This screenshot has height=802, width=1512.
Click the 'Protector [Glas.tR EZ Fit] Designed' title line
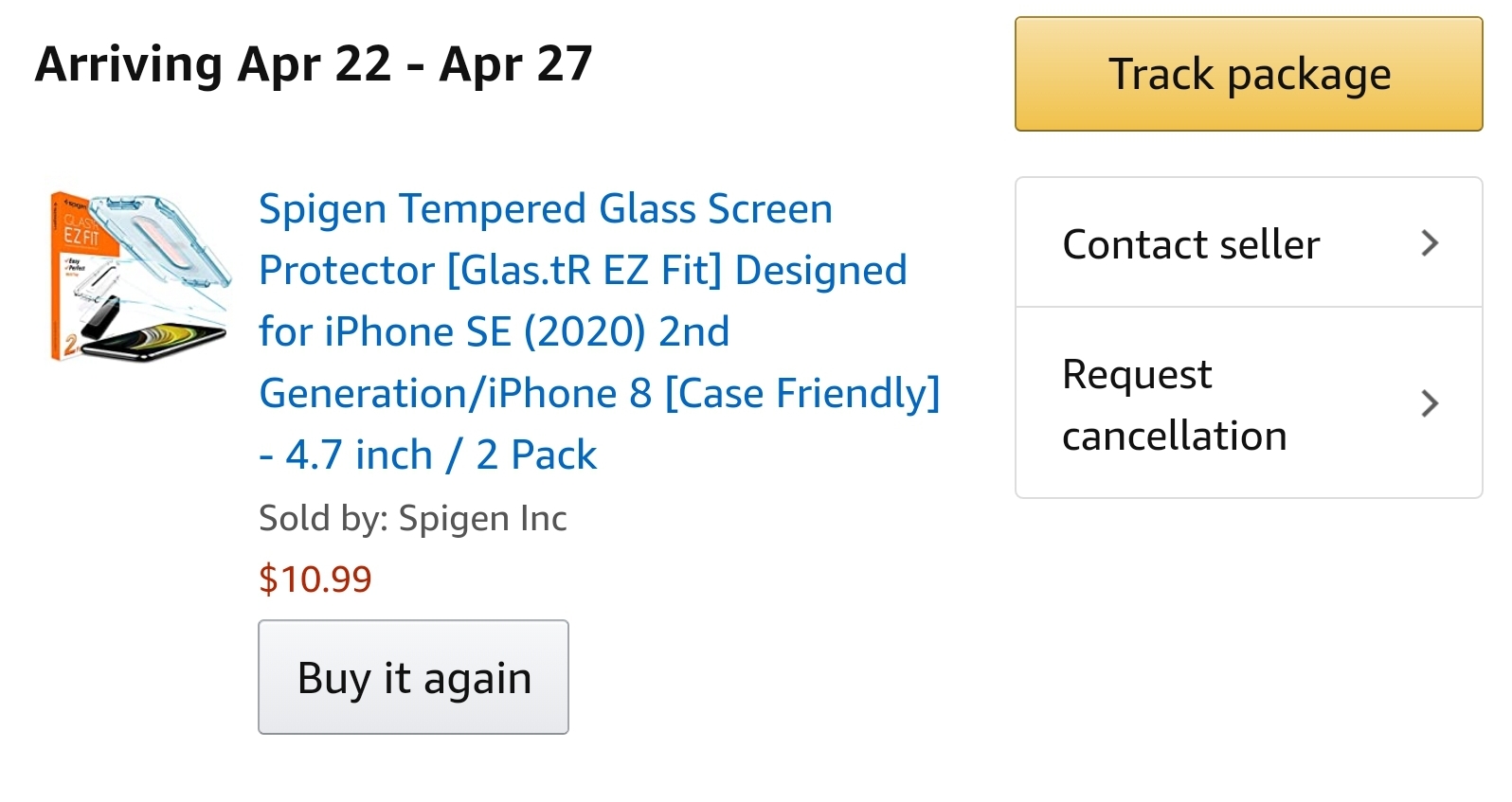coord(583,271)
